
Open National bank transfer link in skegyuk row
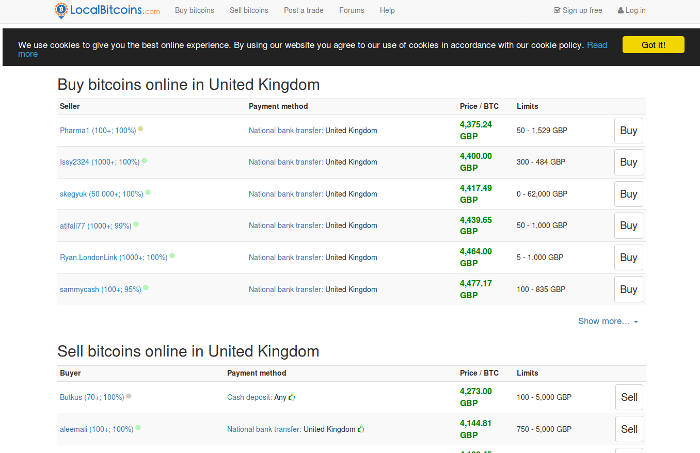coord(285,194)
